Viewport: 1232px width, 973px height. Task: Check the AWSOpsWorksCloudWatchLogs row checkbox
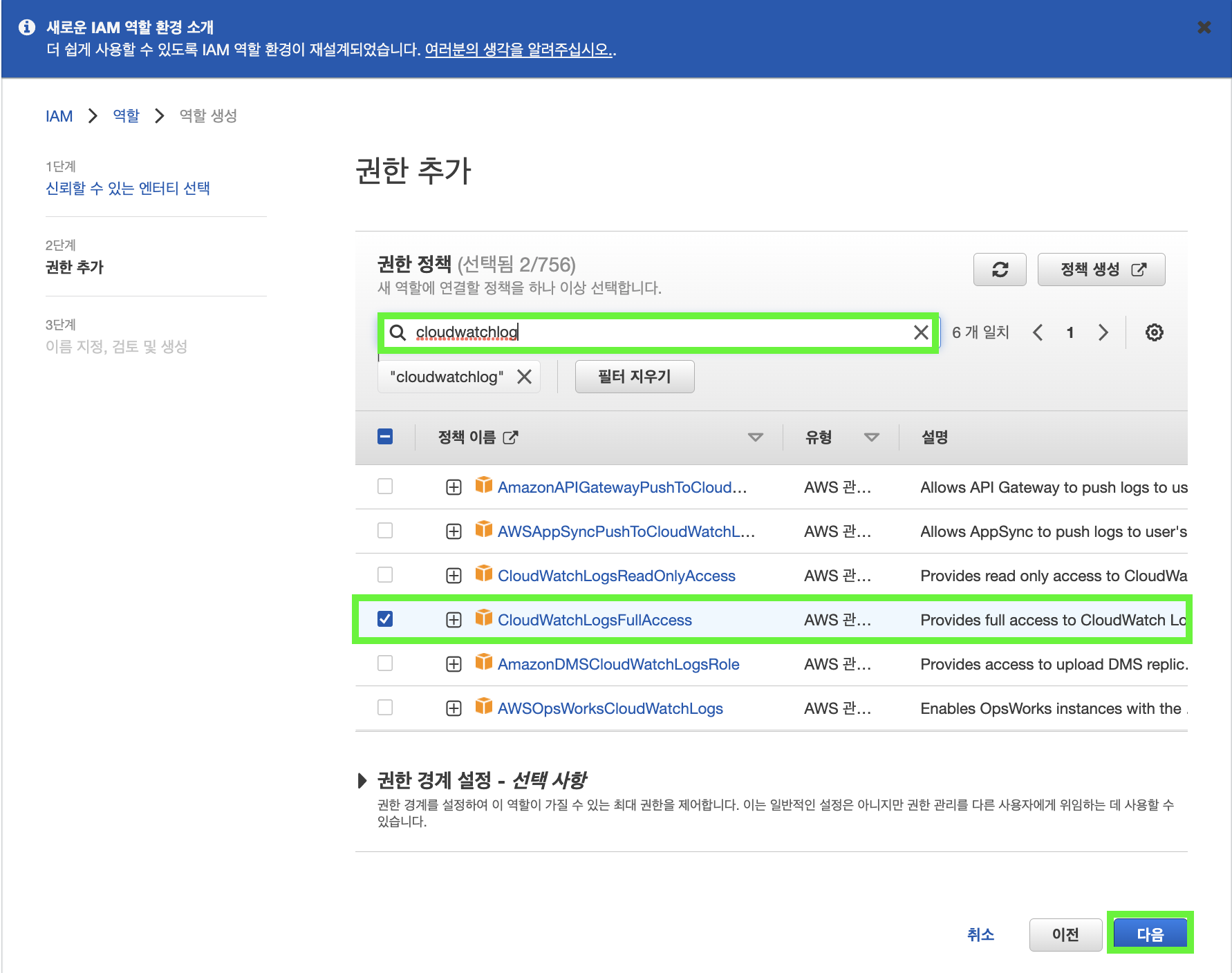(385, 708)
